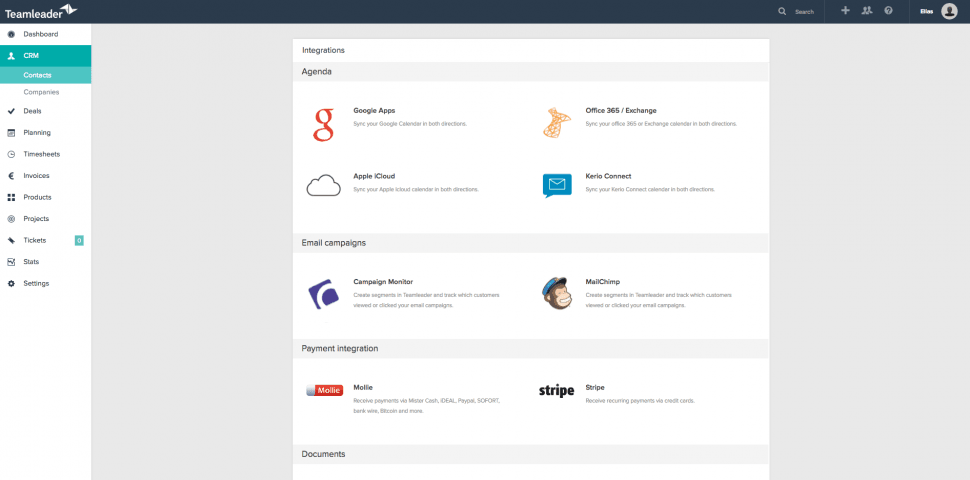
Task: Click the Apple iCloud cloud logo
Action: [324, 185]
